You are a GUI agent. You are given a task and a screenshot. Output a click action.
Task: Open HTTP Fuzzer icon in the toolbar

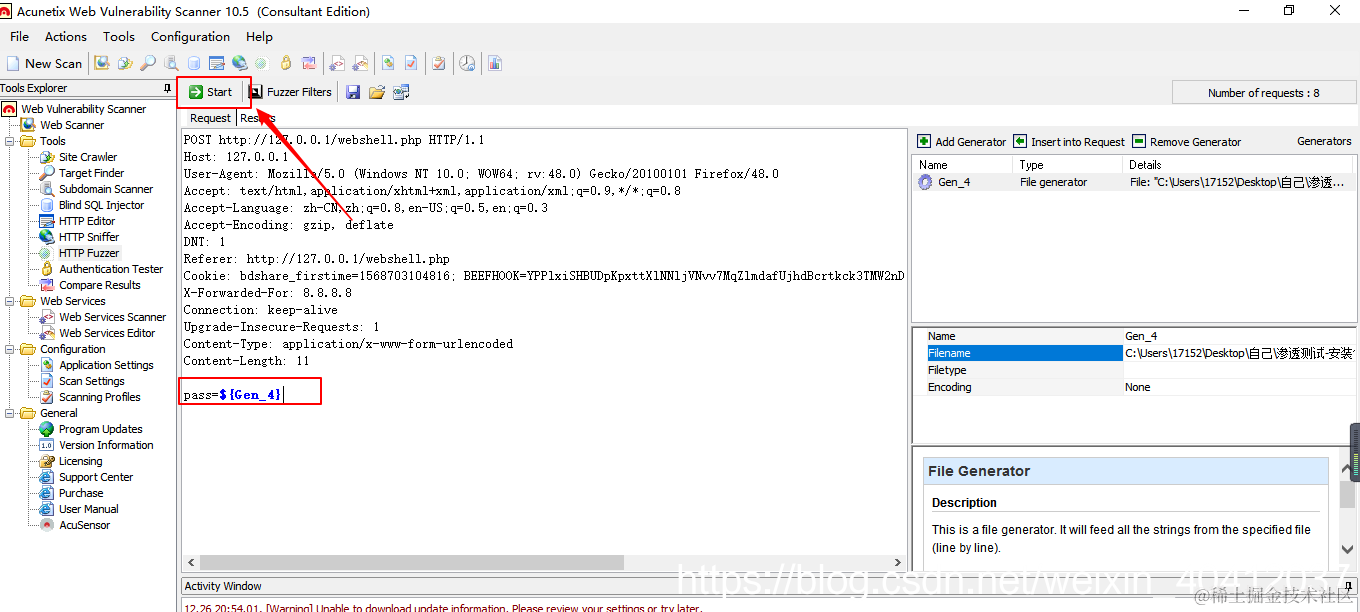click(262, 63)
